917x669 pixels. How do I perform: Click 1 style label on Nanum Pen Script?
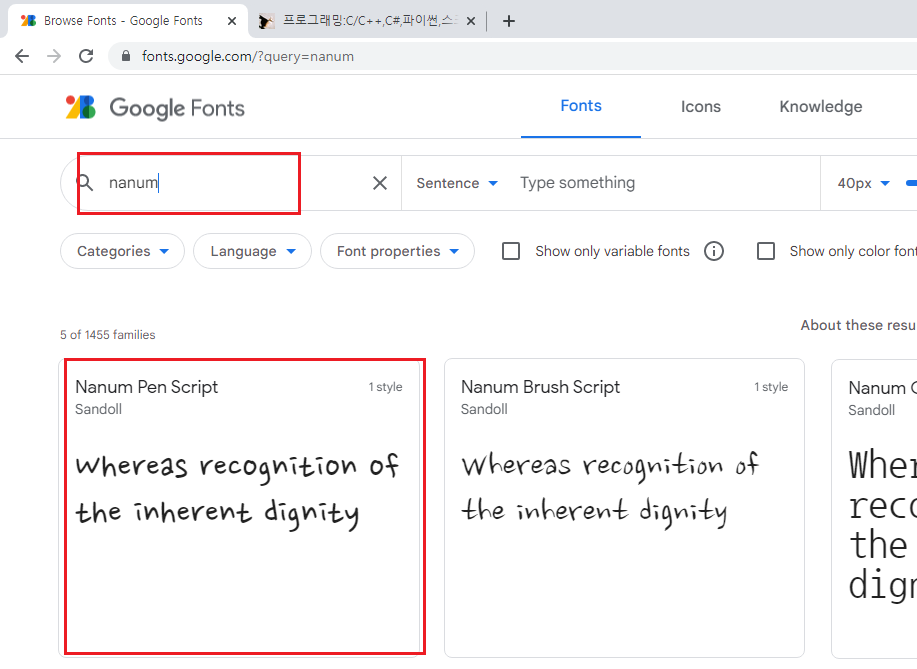[385, 387]
